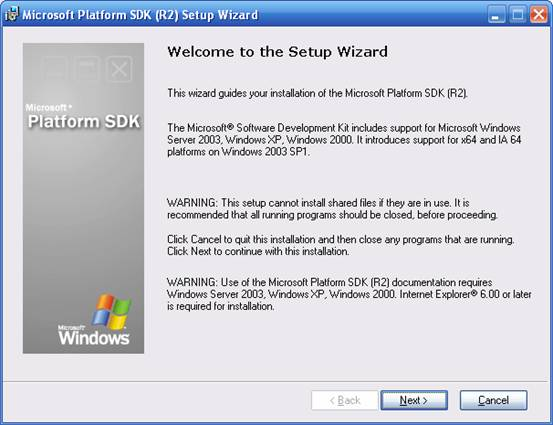Click the warning about shared files in use
This screenshot has width=553, height=425.
332,209
